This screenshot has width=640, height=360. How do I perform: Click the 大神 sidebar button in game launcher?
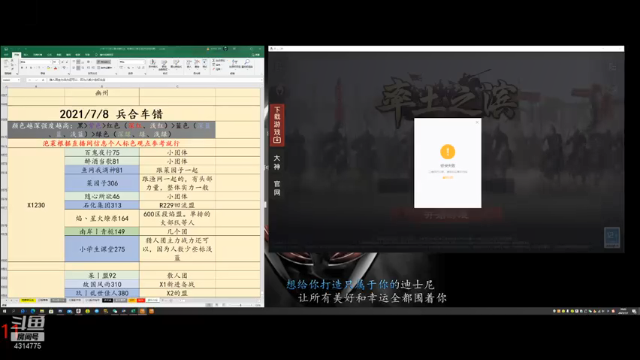pos(277,162)
